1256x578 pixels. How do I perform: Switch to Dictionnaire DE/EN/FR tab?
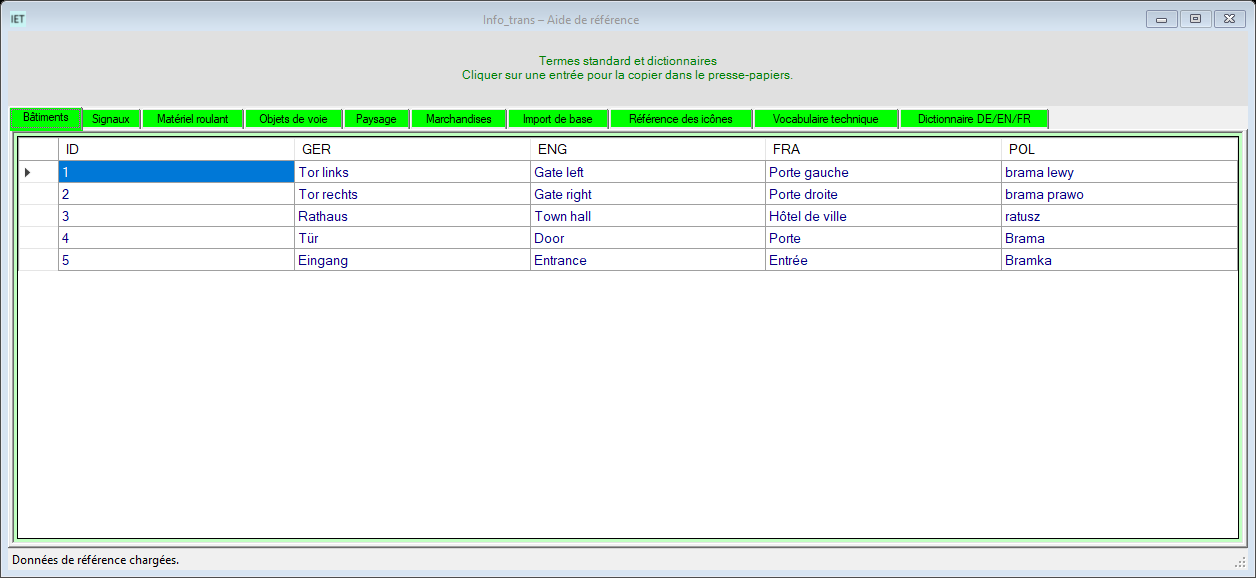point(974,119)
